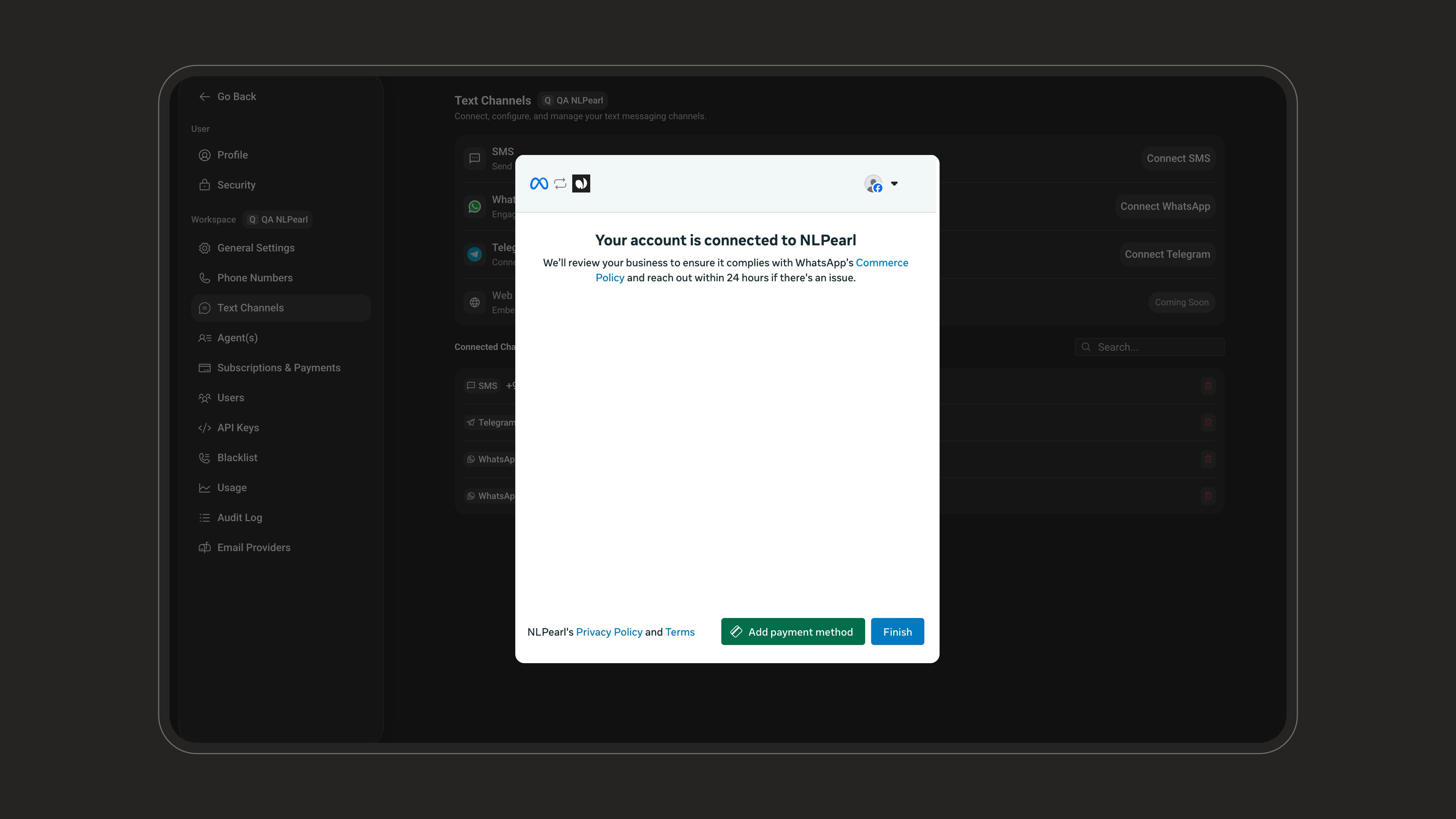Click the WhatsApp channel logo icon

(475, 206)
